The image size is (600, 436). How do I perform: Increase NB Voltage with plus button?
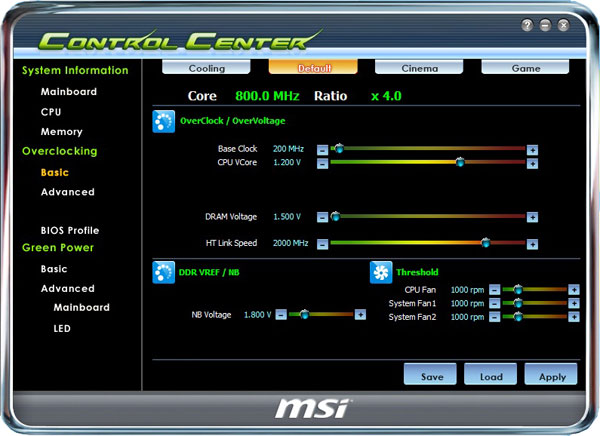(x=360, y=315)
